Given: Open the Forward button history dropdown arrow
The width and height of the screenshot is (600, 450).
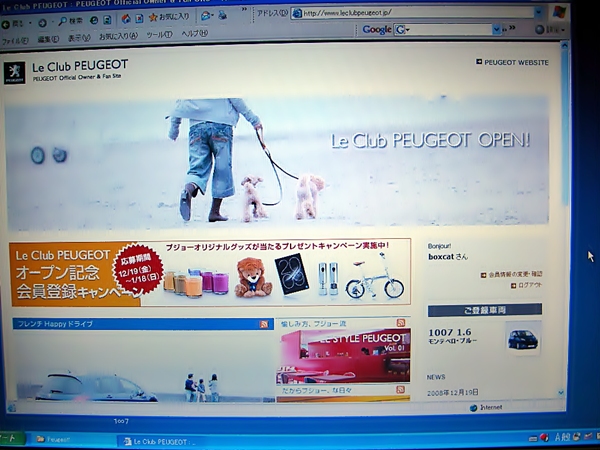Looking at the screenshot, I should click(52, 23).
